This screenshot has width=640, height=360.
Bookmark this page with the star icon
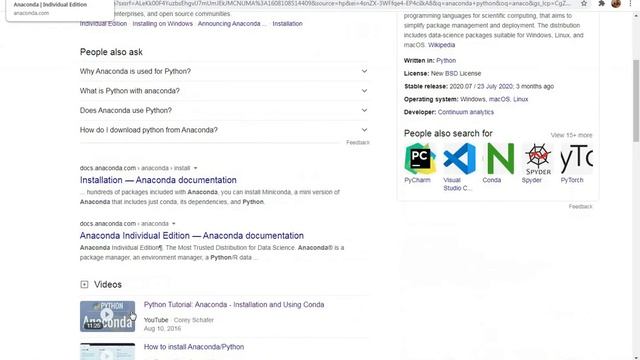pos(584,4)
